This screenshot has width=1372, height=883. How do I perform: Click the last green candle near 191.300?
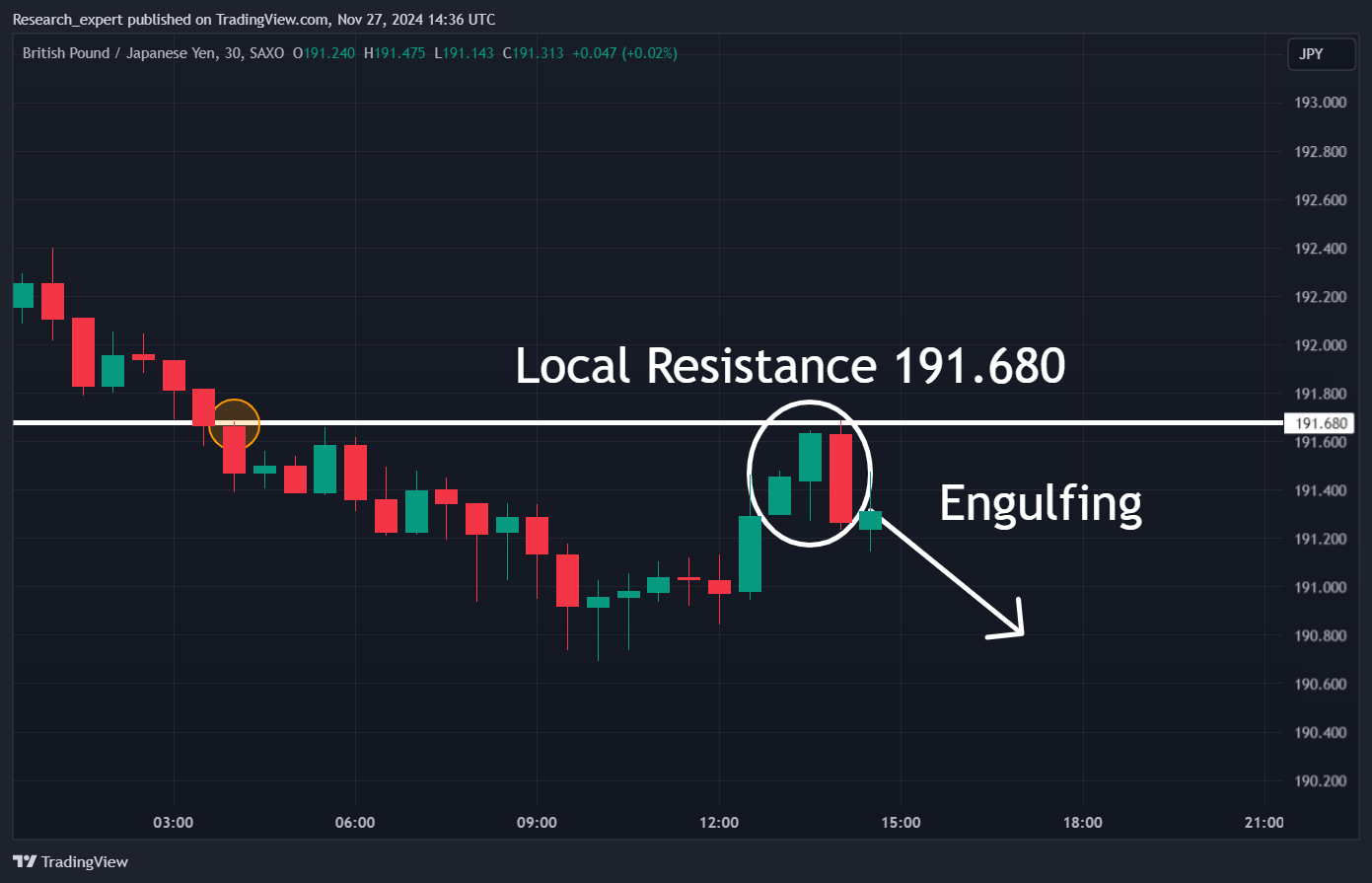coord(870,520)
